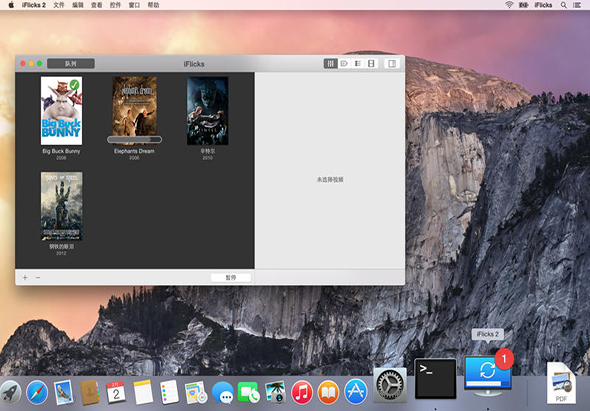This screenshot has width=590, height=411.
Task: Open the 编辑 menu
Action: point(78,5)
